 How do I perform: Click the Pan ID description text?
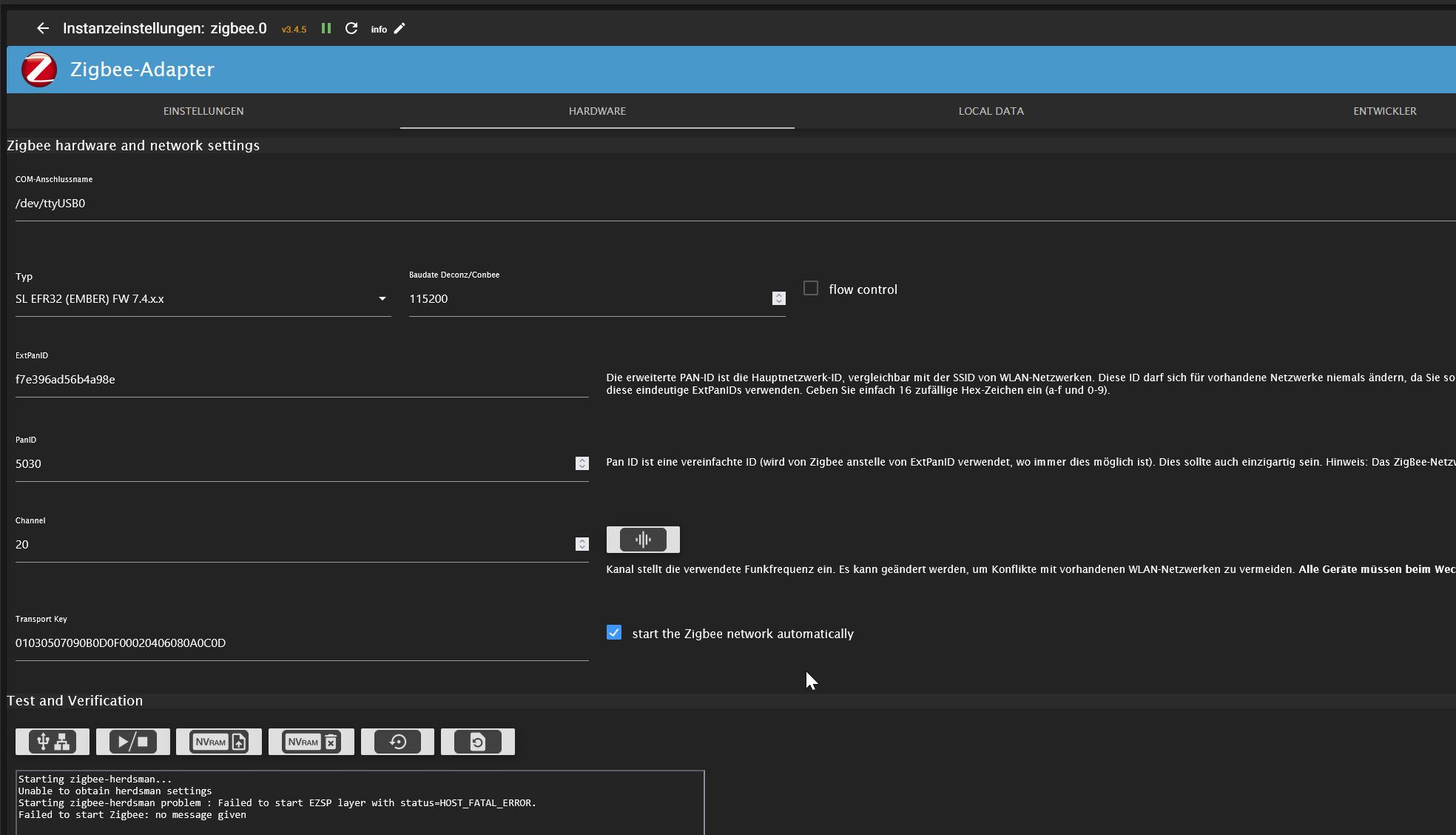click(1031, 462)
